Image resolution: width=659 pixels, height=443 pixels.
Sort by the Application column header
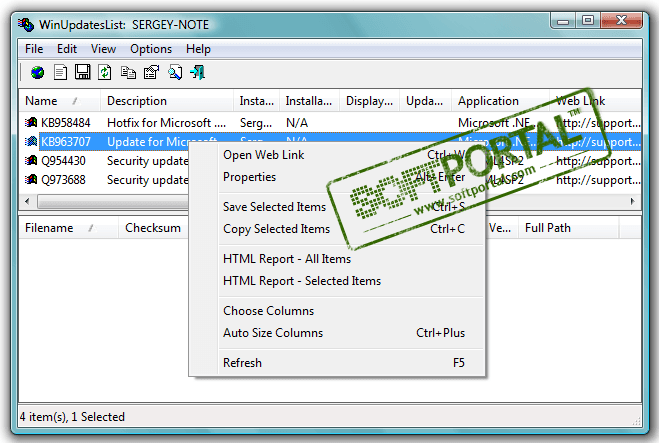tap(501, 101)
